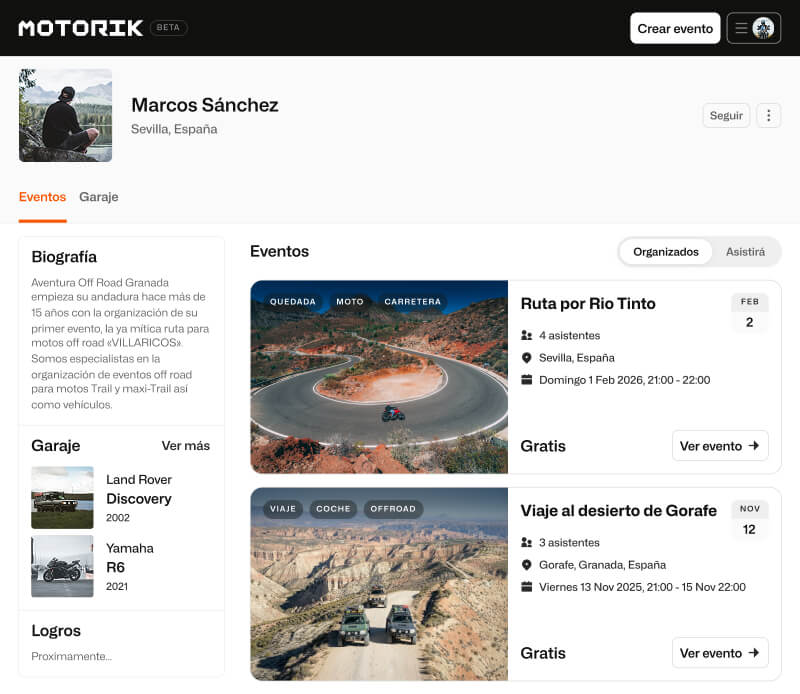Open the hamburger user menu
This screenshot has height=694, width=800.
[x=742, y=28]
